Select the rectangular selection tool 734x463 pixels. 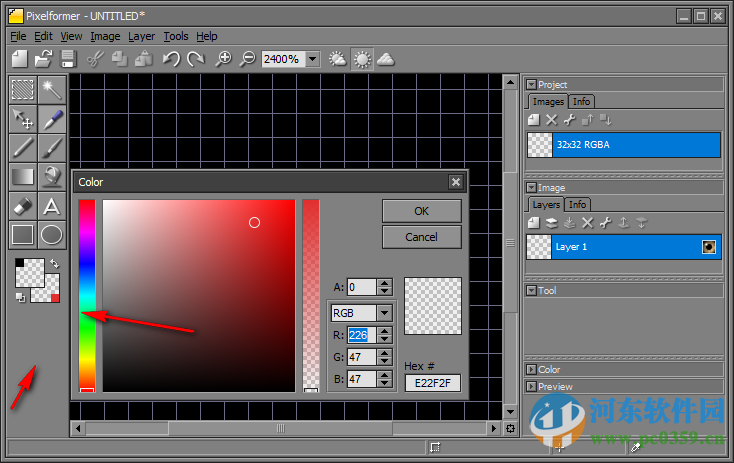[23, 89]
